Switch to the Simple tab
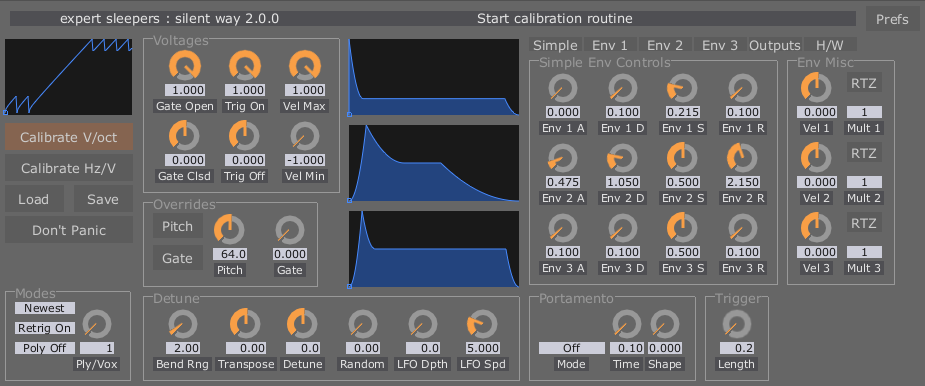This screenshot has width=925, height=386. click(x=555, y=45)
